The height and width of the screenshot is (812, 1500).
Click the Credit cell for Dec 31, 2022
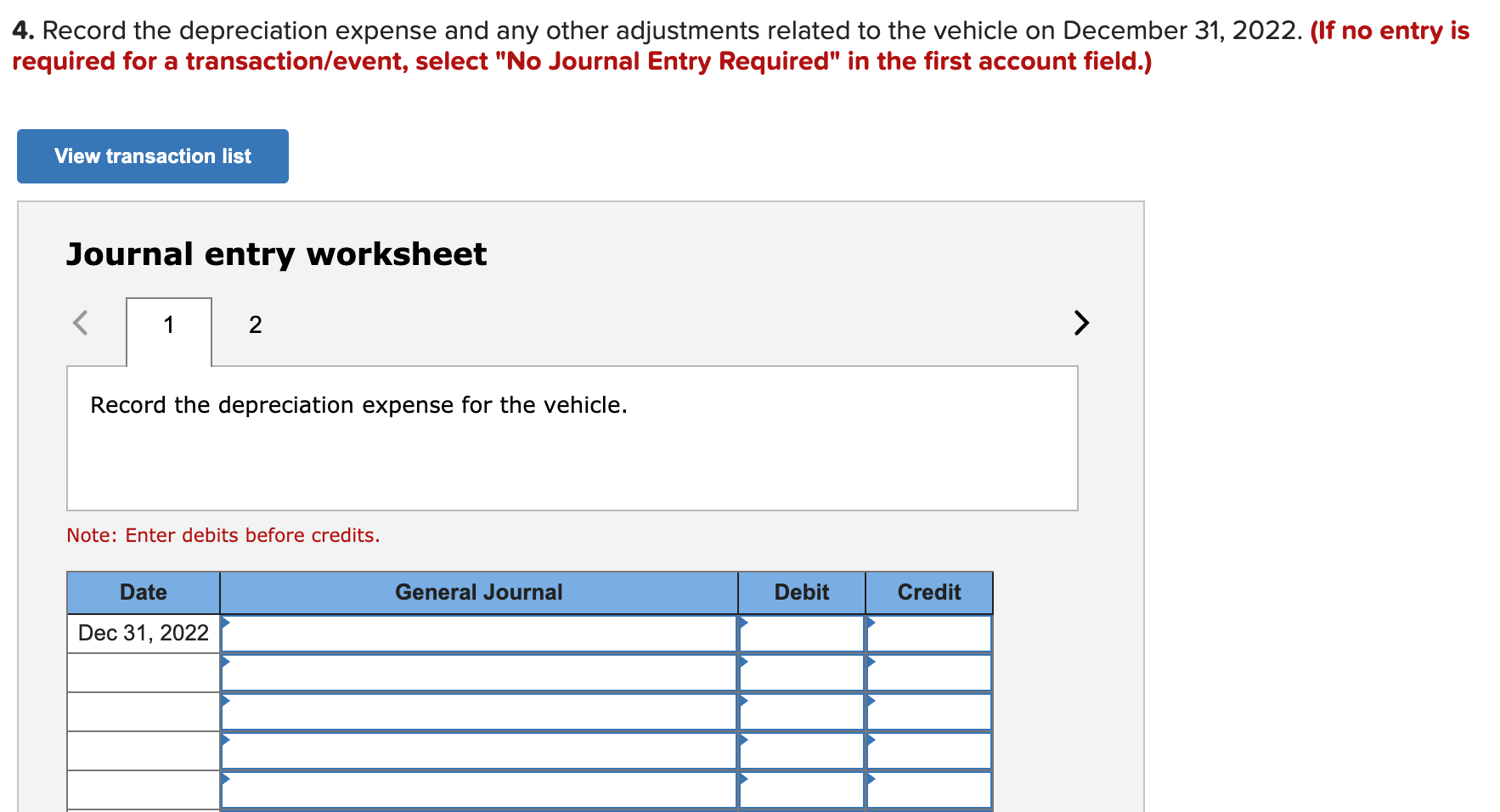[928, 633]
